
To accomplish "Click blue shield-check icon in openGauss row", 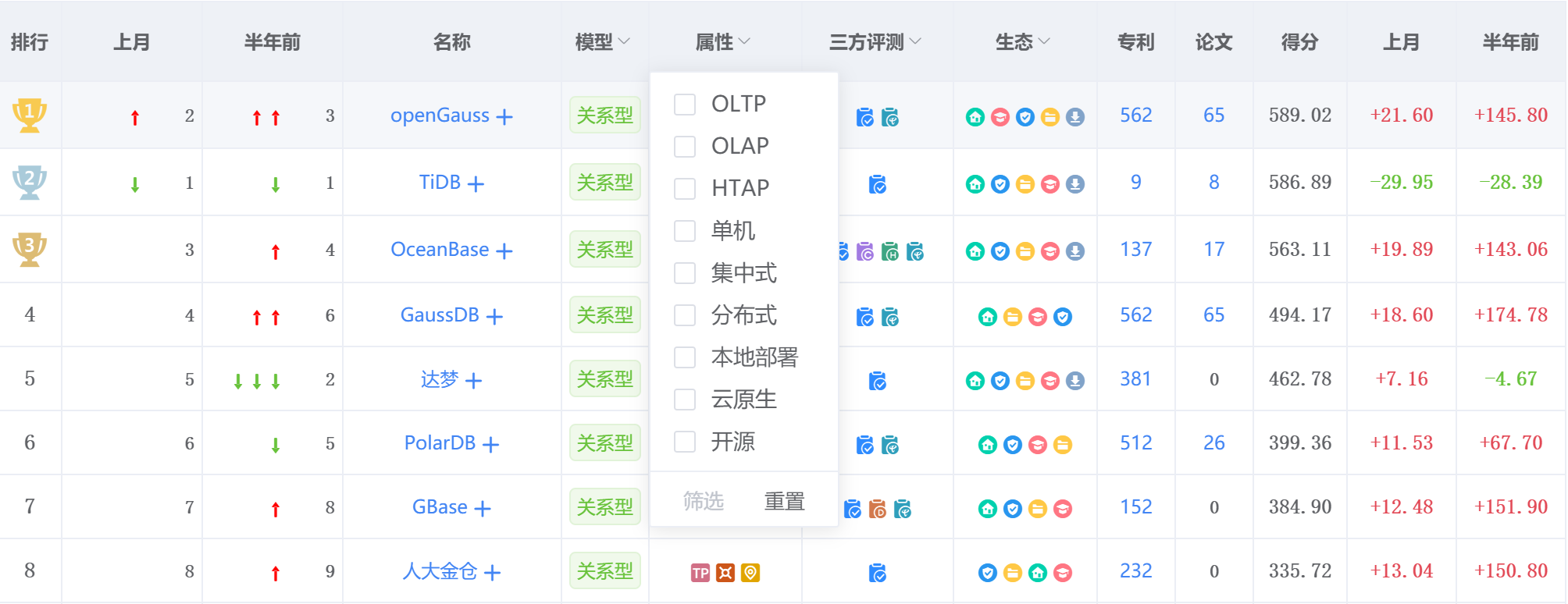I will [x=1025, y=117].
